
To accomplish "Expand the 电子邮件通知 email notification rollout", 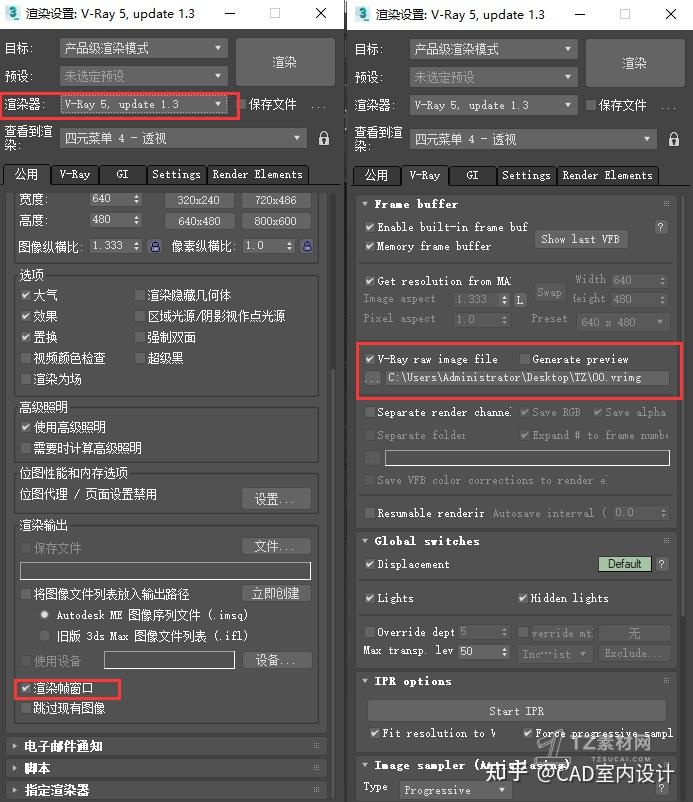I will [x=14, y=746].
